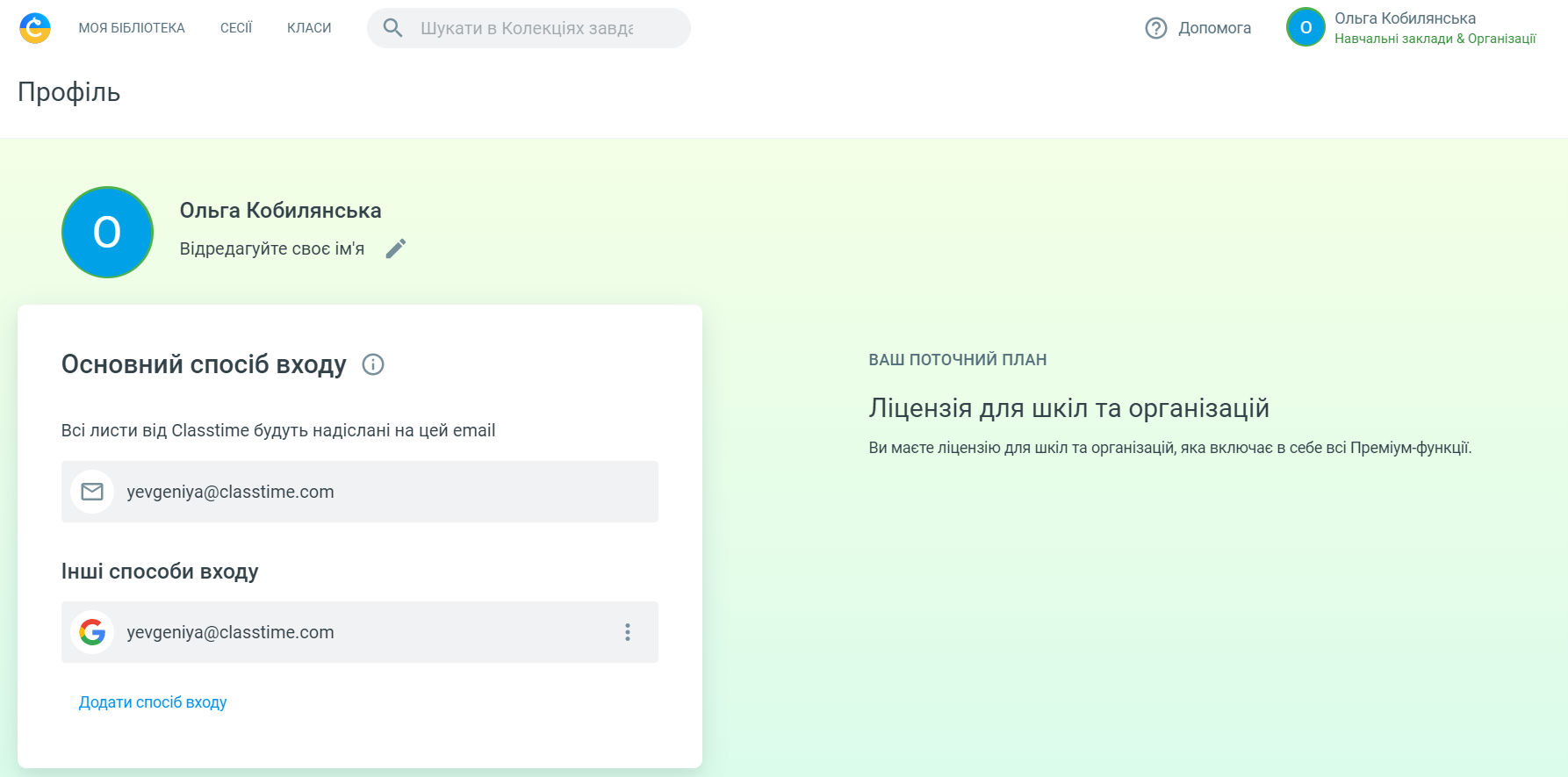Click the info icon beside Основний спосіб входу
The image size is (1568, 777).
(373, 364)
